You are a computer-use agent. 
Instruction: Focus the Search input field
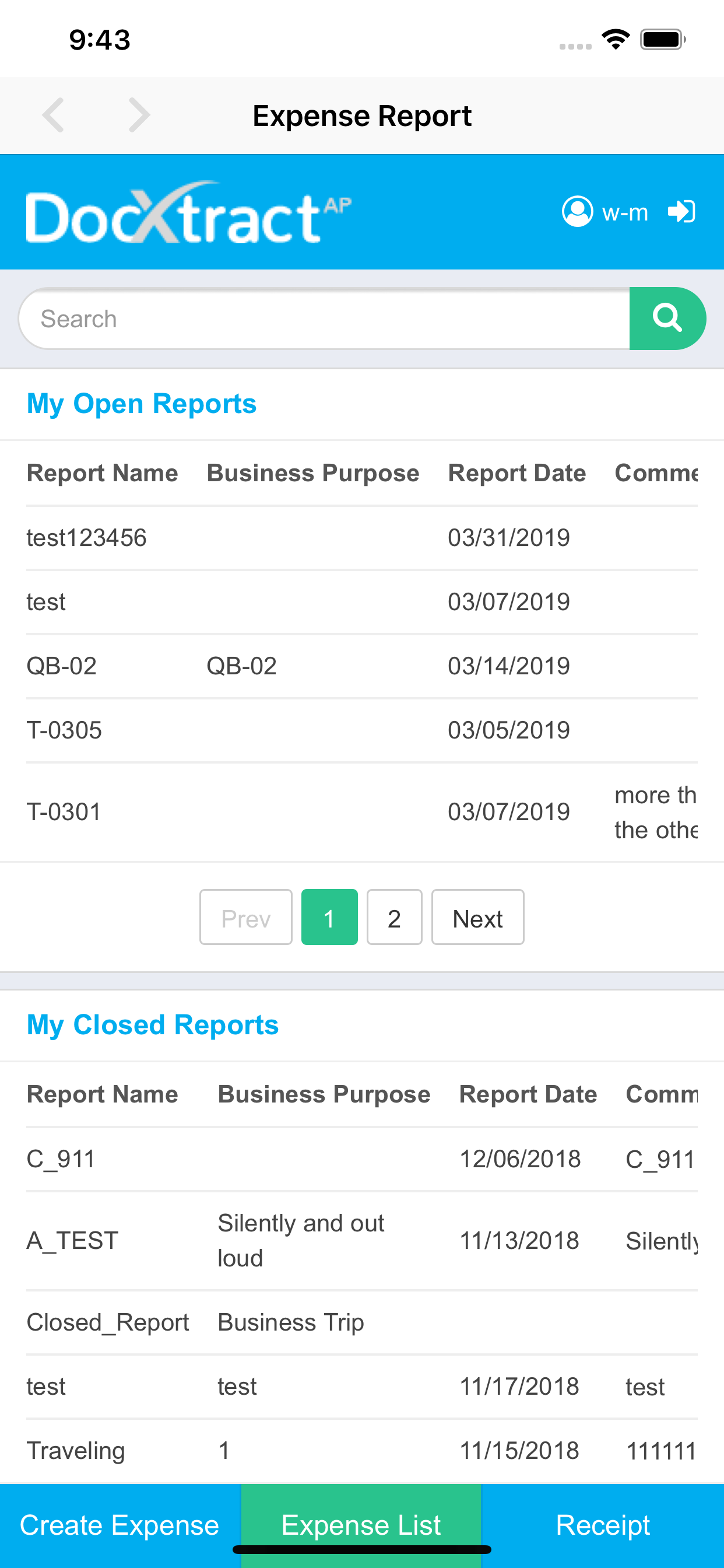point(324,318)
